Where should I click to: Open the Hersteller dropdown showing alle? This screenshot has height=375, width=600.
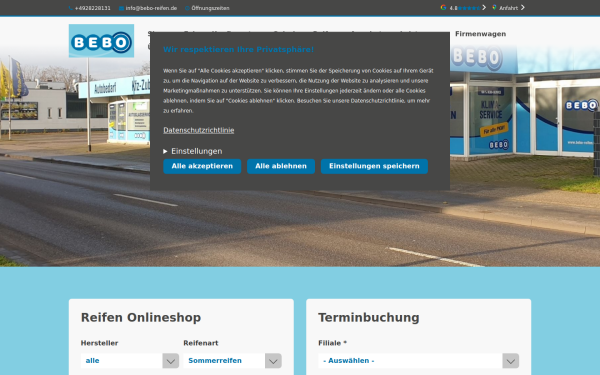coord(130,360)
